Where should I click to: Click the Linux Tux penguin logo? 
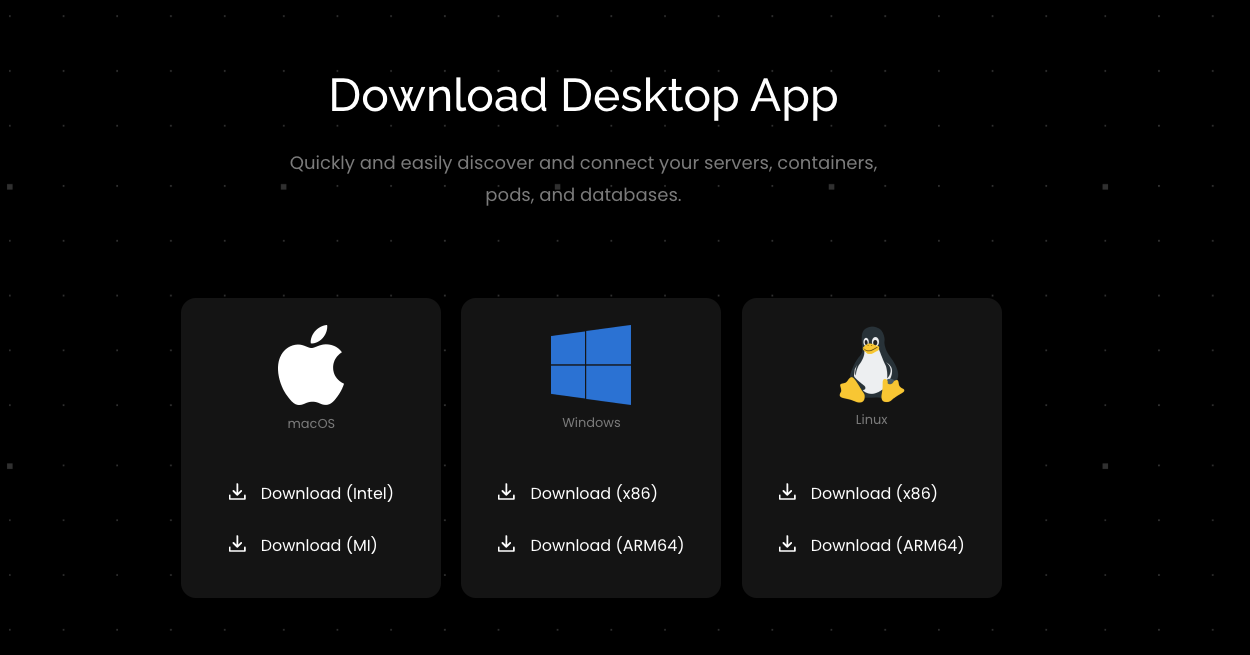pyautogui.click(x=872, y=364)
